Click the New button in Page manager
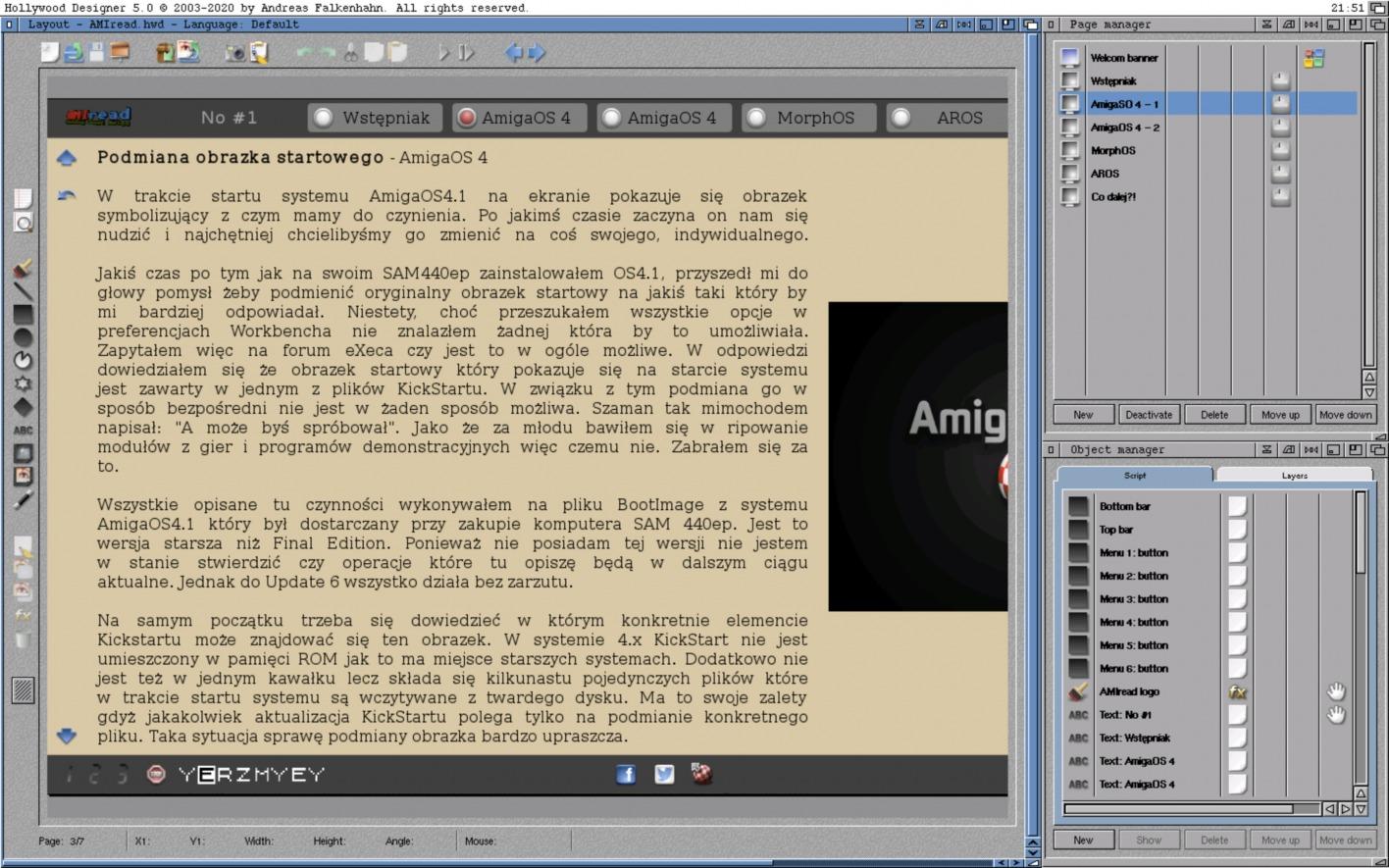1389x868 pixels. pos(1083,415)
